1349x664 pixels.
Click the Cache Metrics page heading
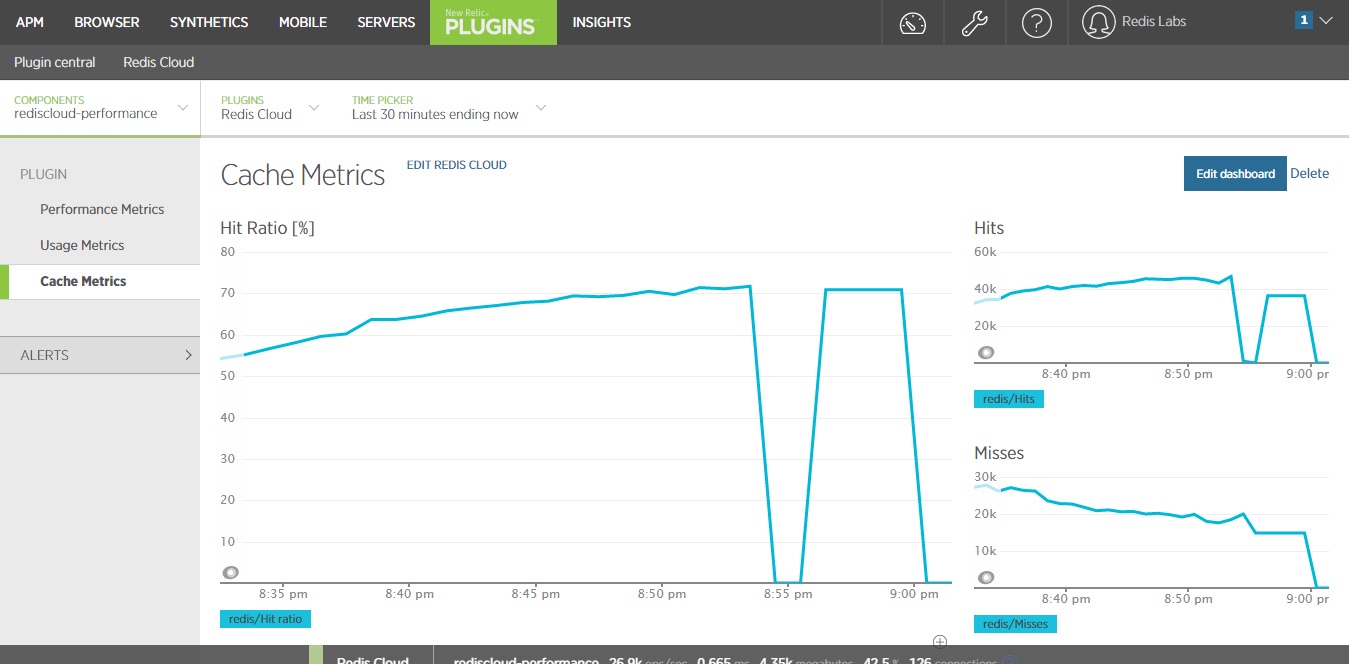point(303,175)
